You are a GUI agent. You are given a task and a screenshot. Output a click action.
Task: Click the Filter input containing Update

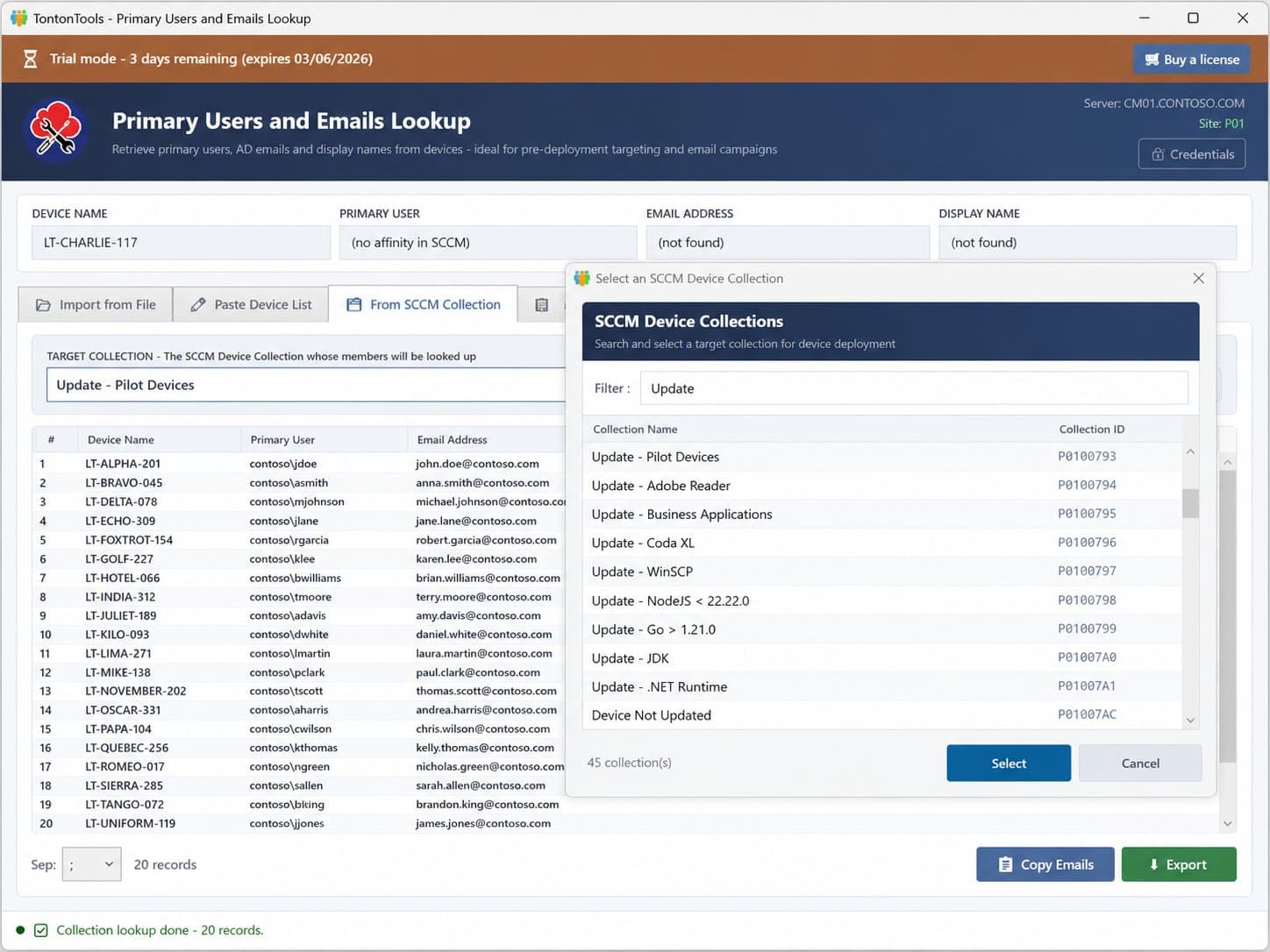[914, 388]
